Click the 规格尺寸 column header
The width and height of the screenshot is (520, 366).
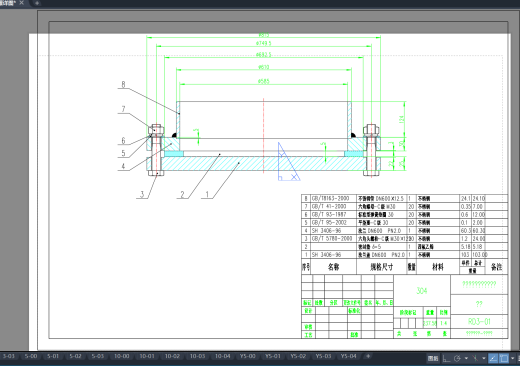point(382,267)
